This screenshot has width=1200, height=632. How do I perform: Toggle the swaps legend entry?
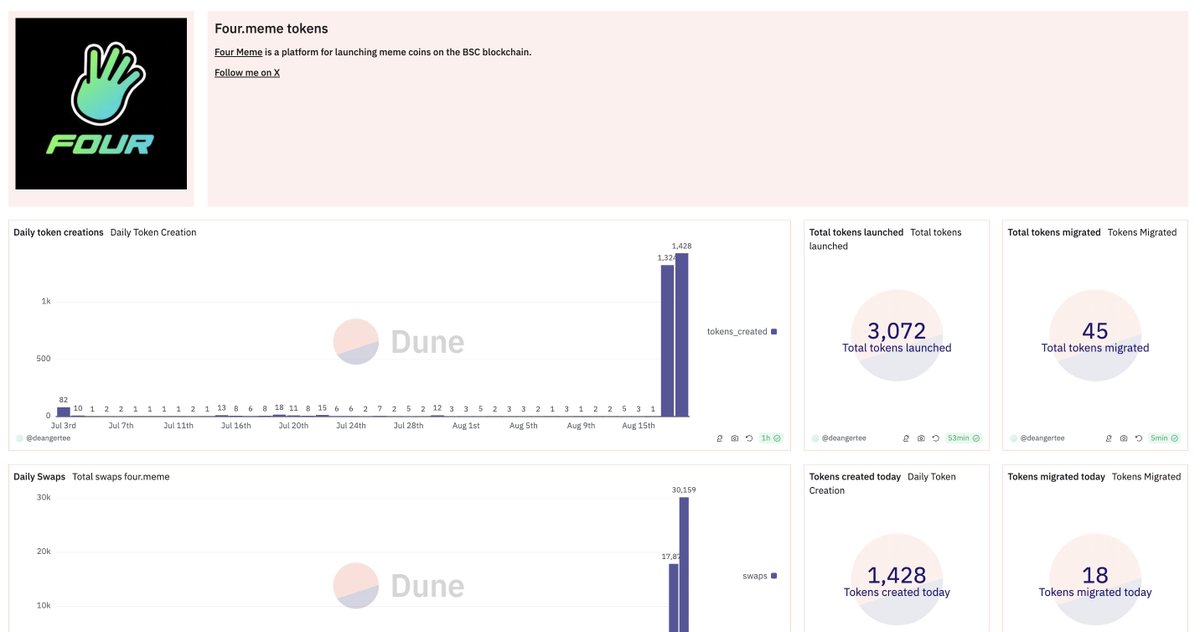pyautogui.click(x=759, y=576)
